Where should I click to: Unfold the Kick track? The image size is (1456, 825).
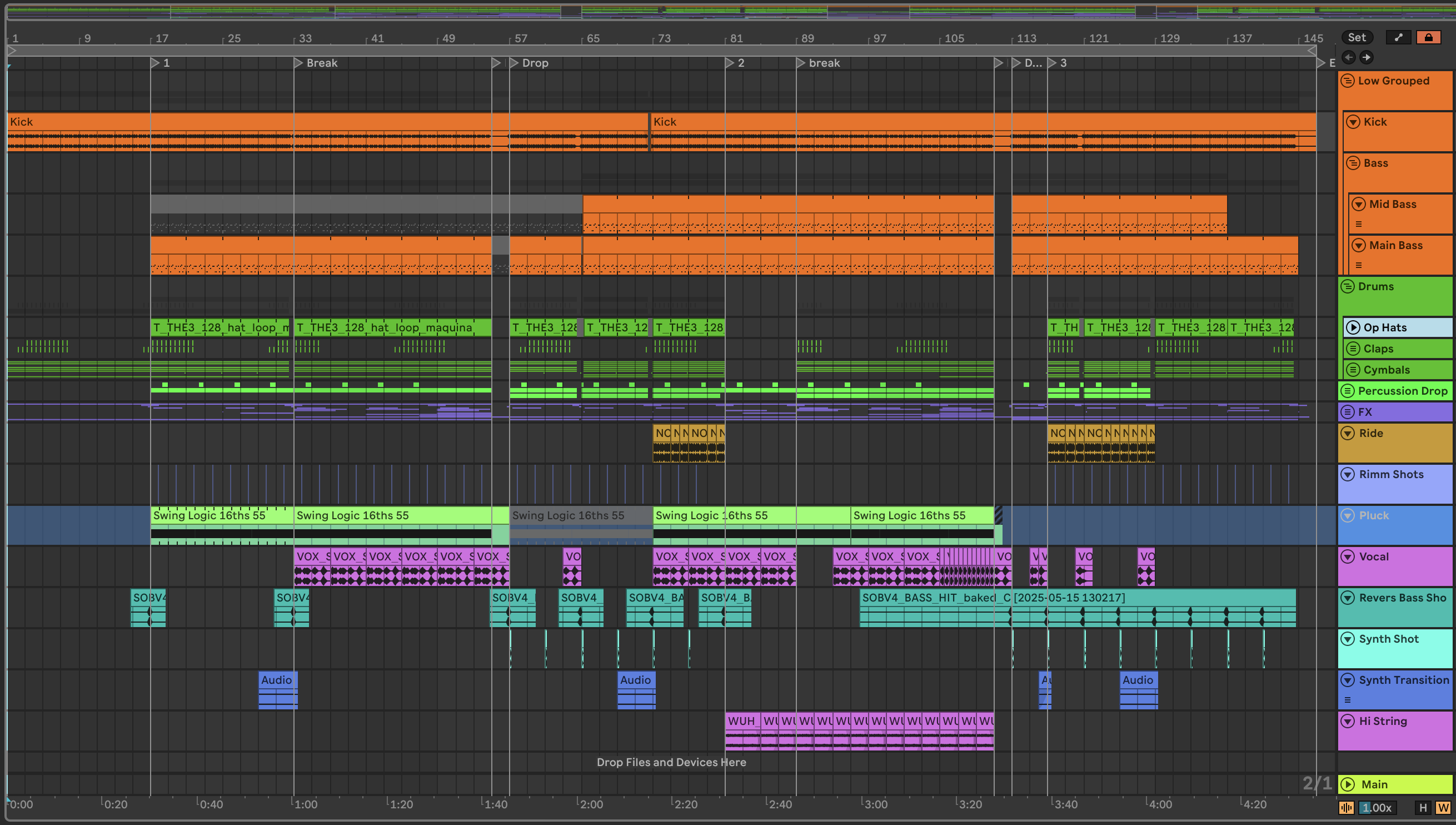tap(1353, 122)
